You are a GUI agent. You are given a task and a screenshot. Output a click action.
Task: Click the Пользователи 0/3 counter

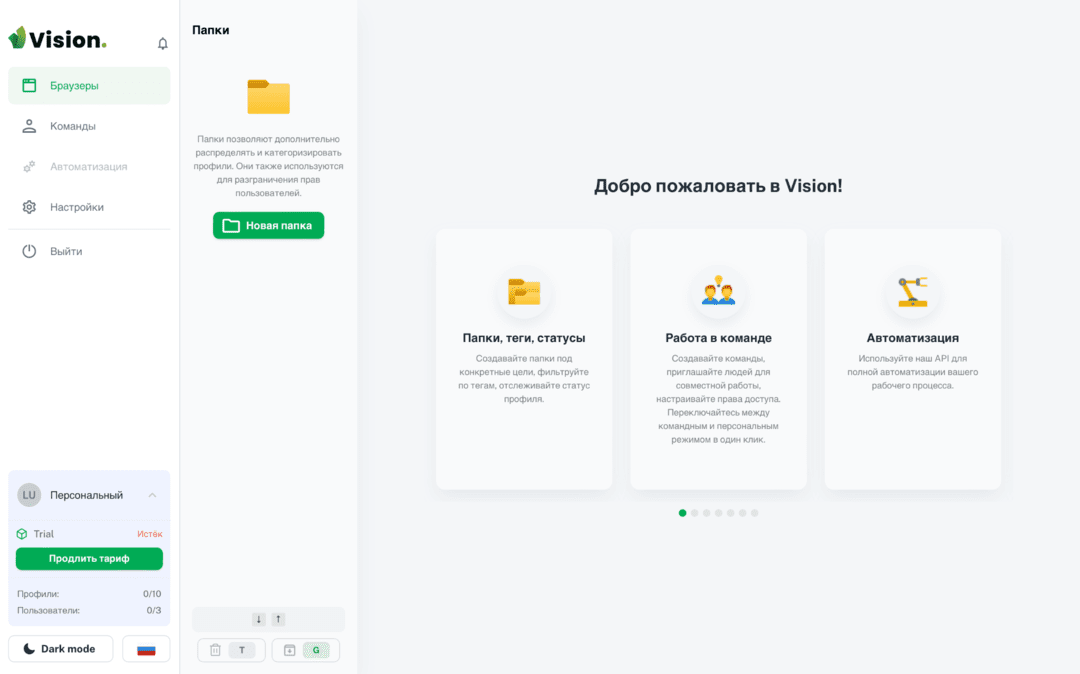(x=89, y=610)
